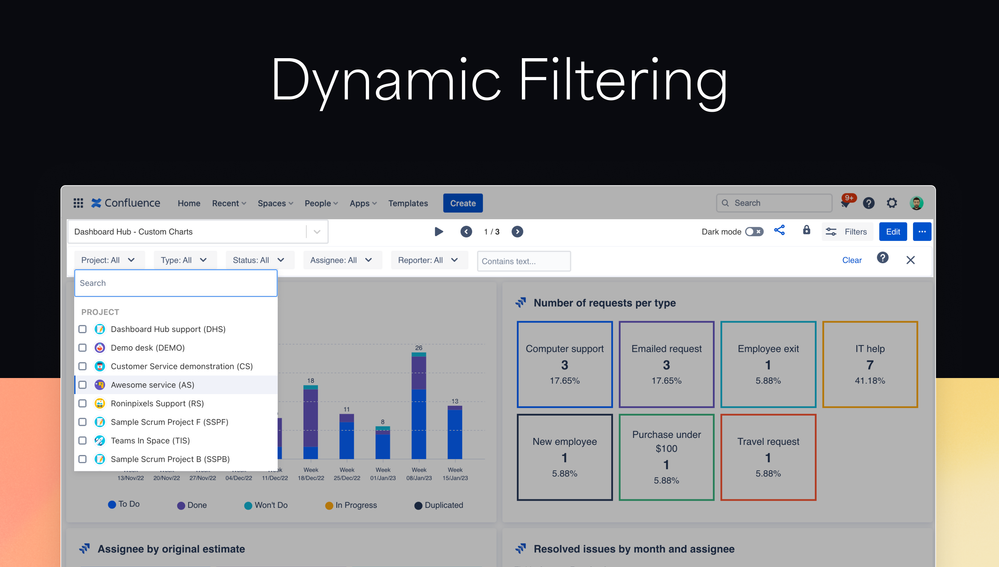Click the blue Create button
This screenshot has width=999, height=567.
(463, 203)
